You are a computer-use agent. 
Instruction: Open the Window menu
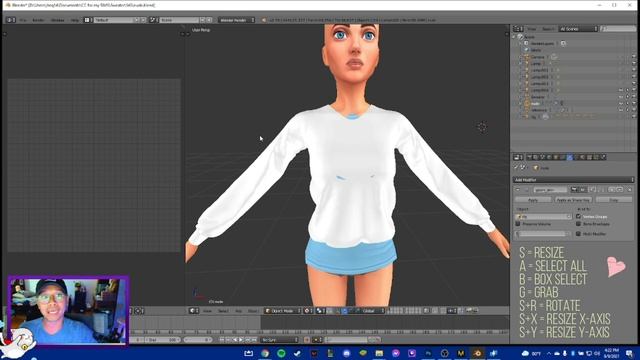tap(58, 20)
